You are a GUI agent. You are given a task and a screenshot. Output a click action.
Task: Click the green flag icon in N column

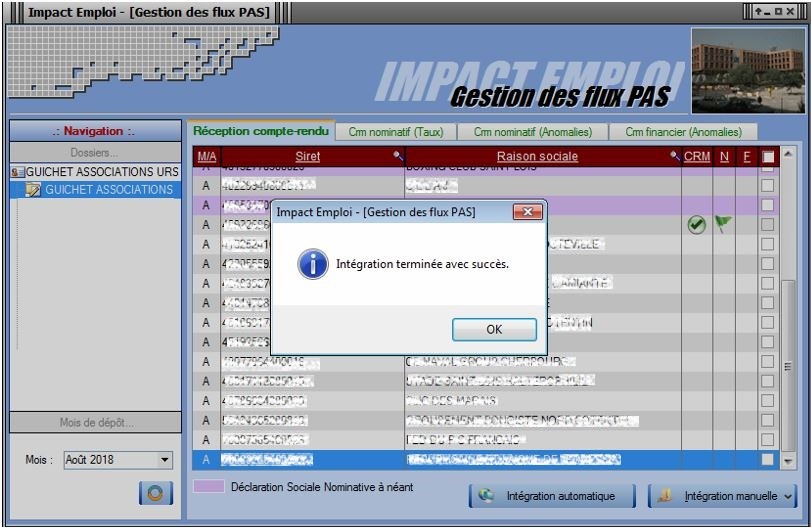tap(723, 224)
